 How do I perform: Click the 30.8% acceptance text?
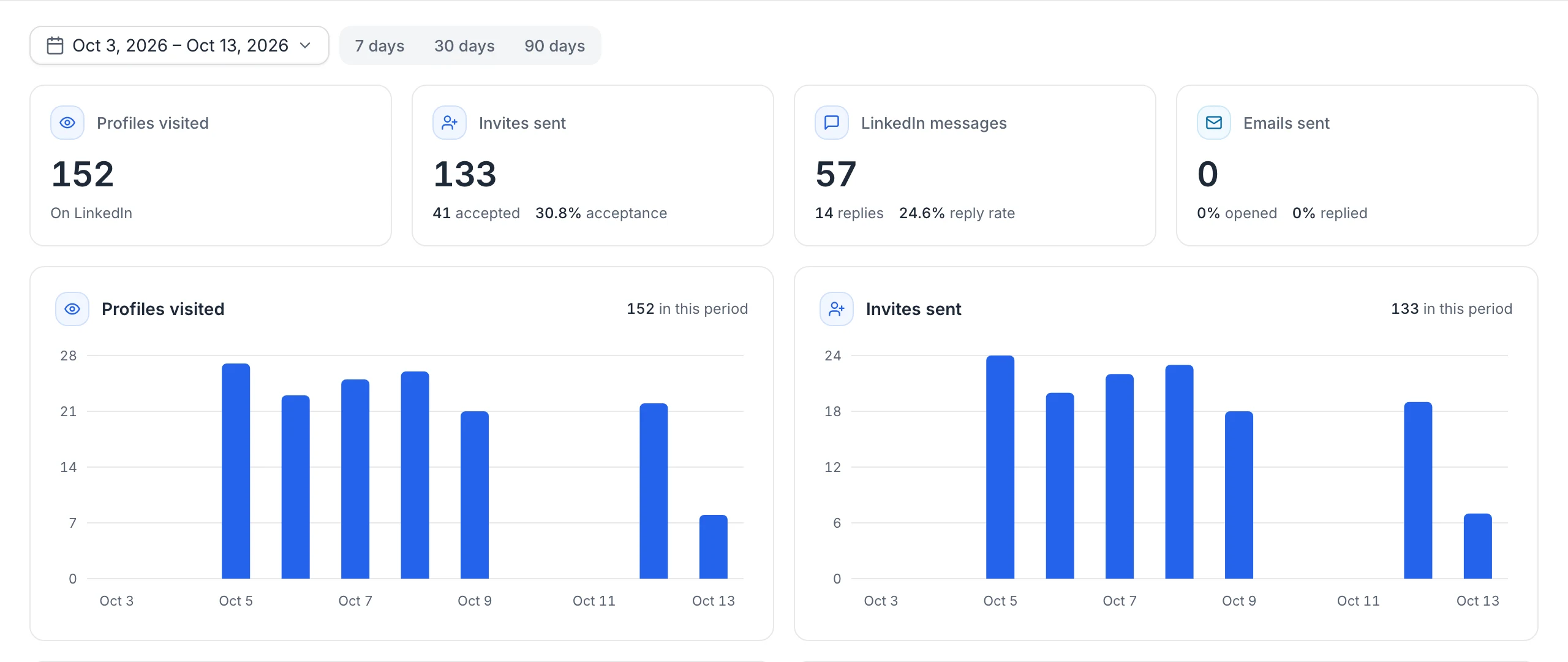click(x=601, y=213)
